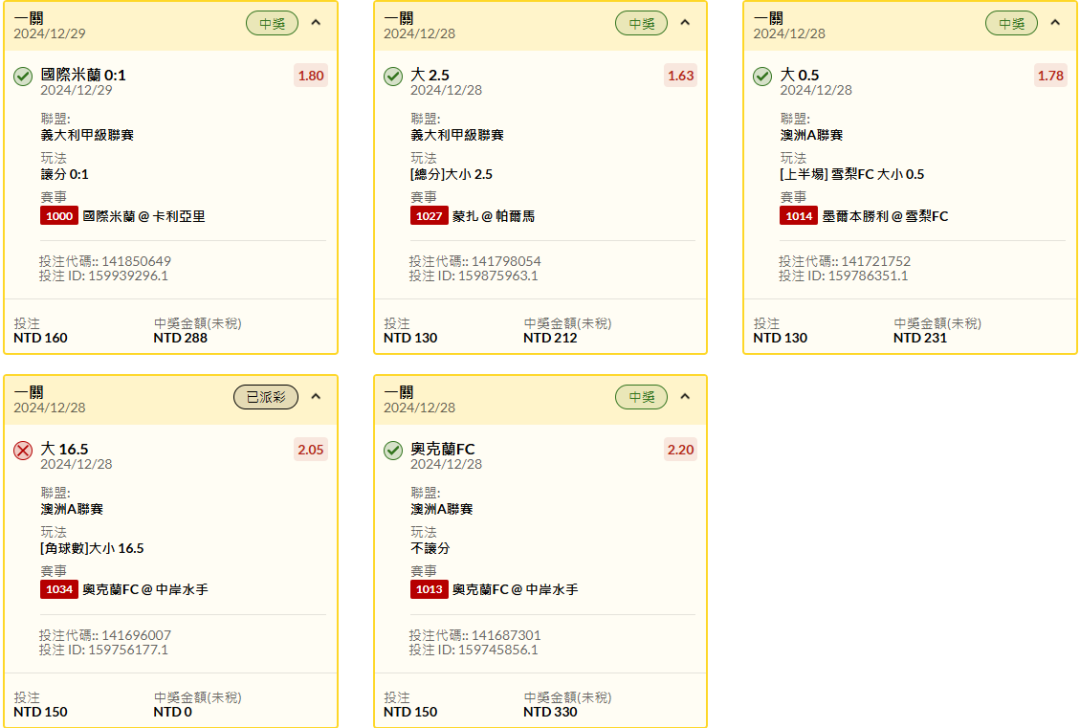Click green check icon beside 奧克蘭FC
The image size is (1080, 728).
[393, 450]
